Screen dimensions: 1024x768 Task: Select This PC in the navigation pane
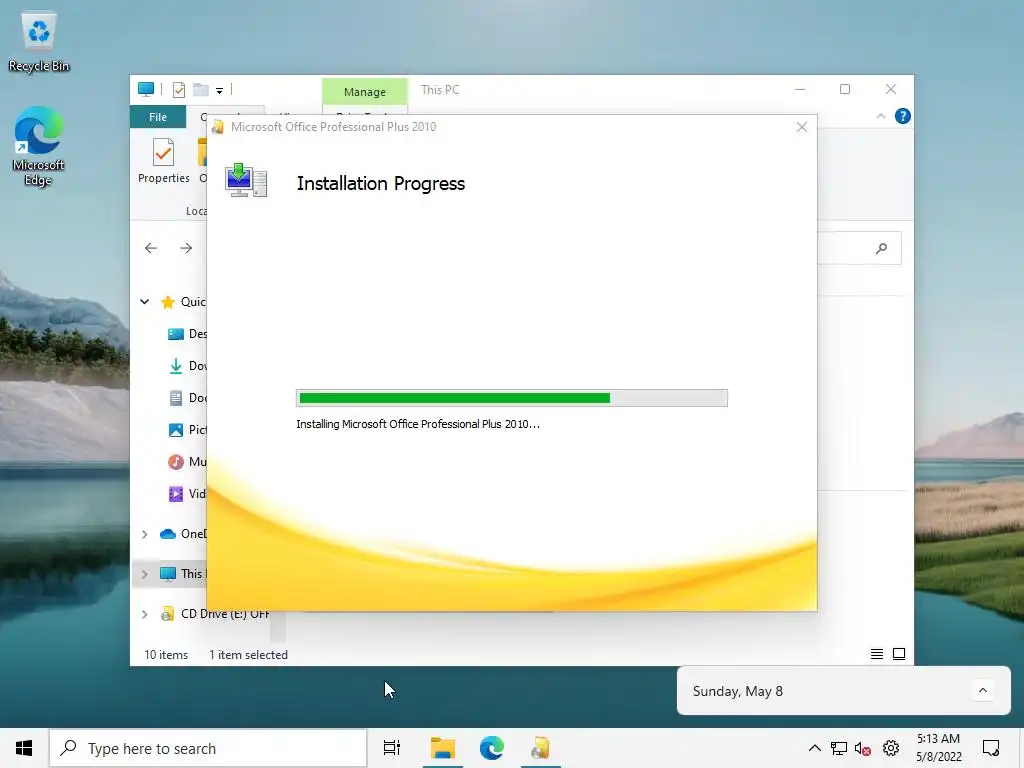click(x=183, y=573)
